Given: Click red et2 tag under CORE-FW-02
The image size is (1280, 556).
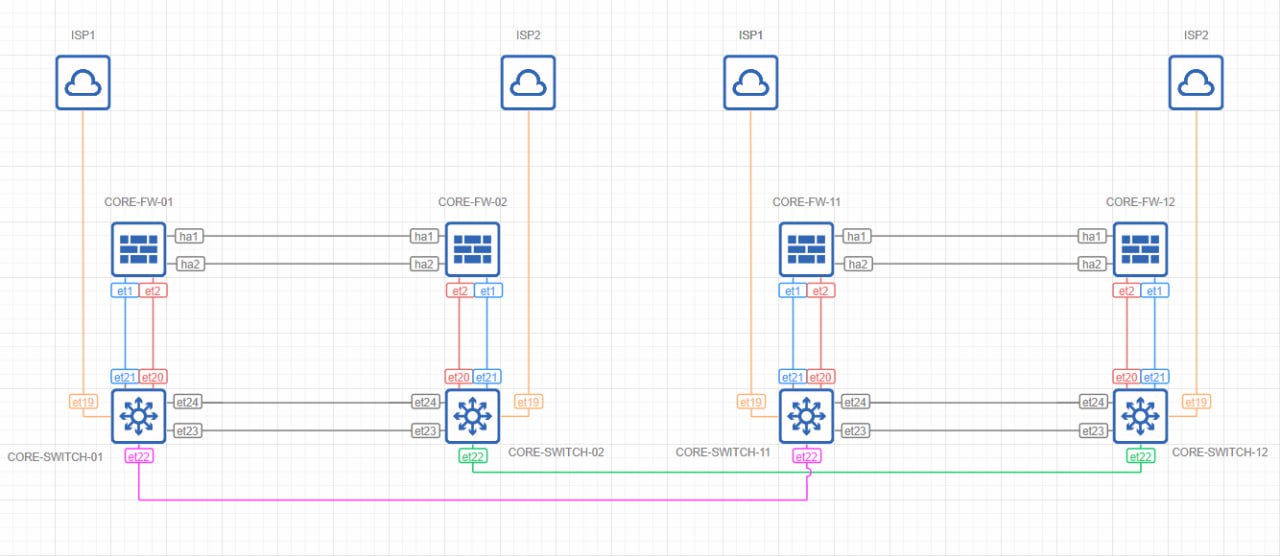Looking at the screenshot, I should click(459, 291).
